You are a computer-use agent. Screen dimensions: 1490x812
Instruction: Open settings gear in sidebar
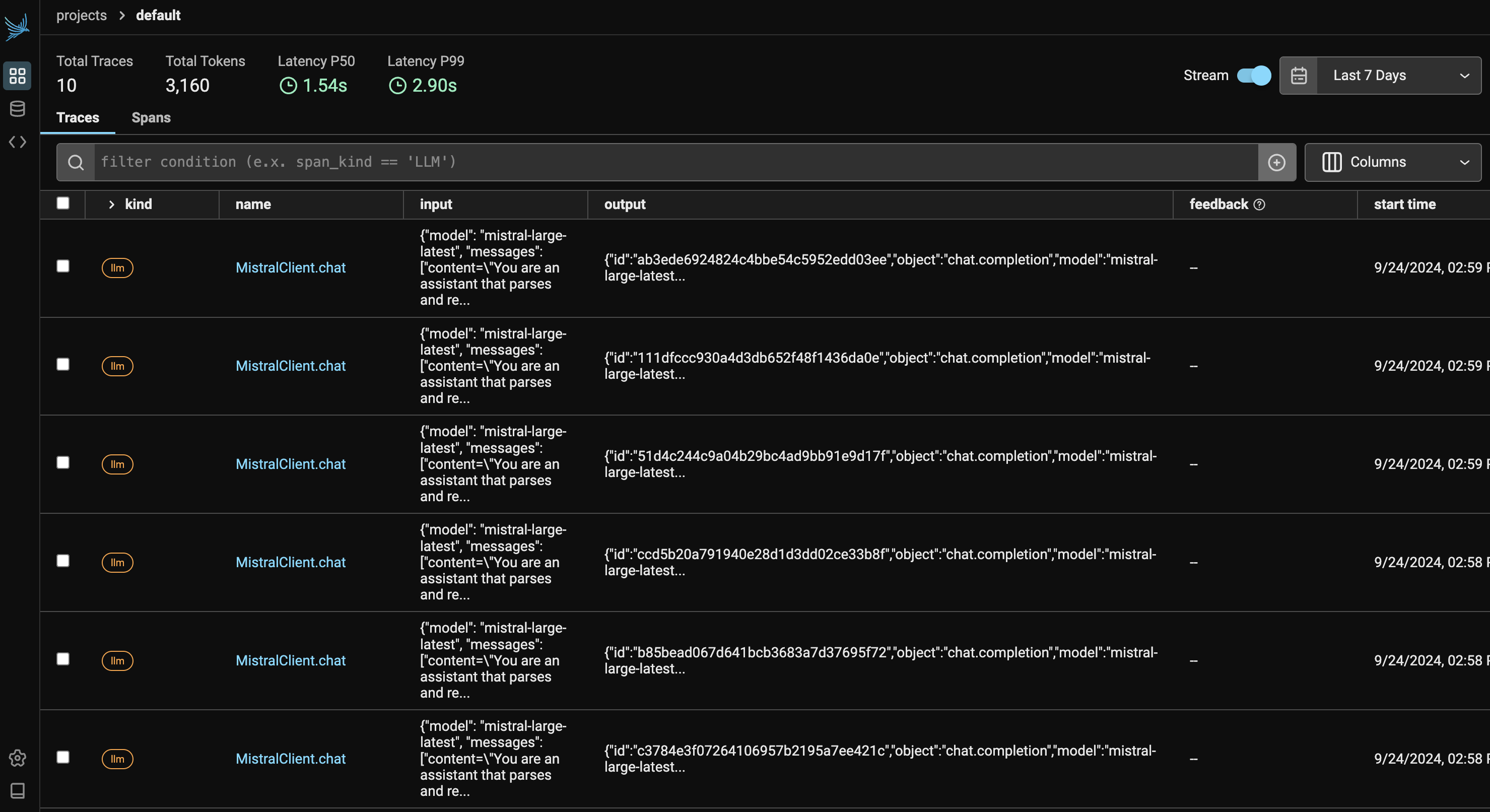pos(17,758)
